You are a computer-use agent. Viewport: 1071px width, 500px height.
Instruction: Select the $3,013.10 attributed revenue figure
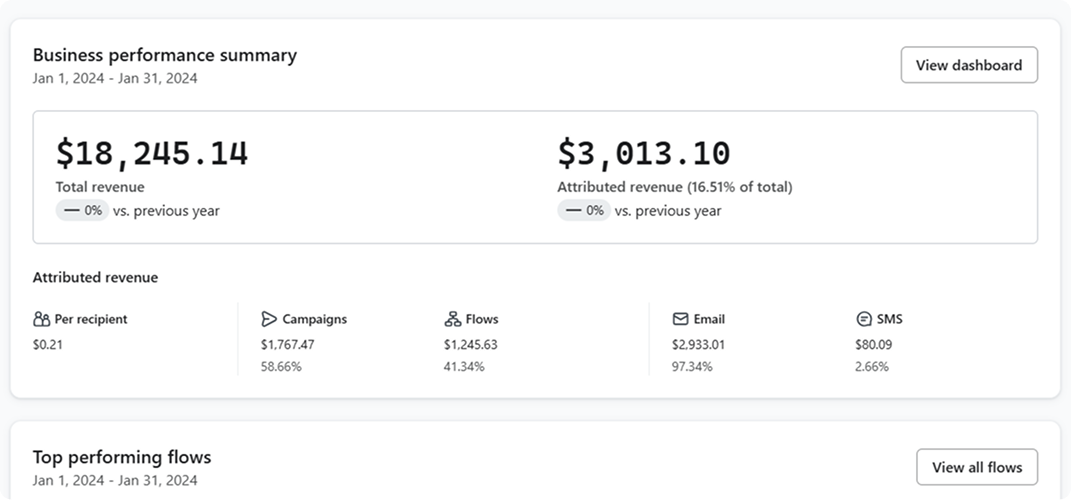click(643, 153)
